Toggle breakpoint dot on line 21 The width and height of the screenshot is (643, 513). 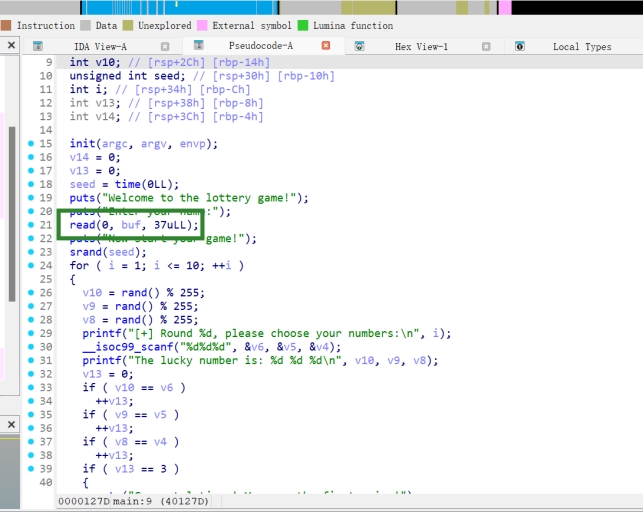[x=31, y=225]
